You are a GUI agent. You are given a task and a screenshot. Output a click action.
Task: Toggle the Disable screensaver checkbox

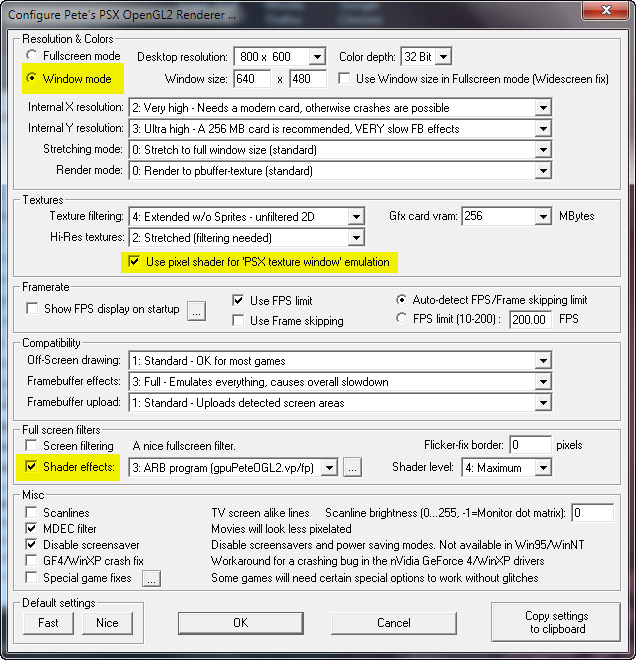(x=31, y=544)
